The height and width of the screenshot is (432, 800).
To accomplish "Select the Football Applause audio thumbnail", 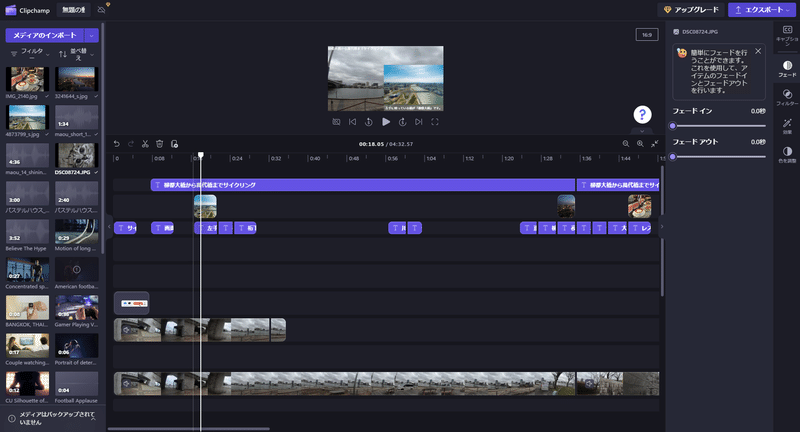I will coord(77,384).
